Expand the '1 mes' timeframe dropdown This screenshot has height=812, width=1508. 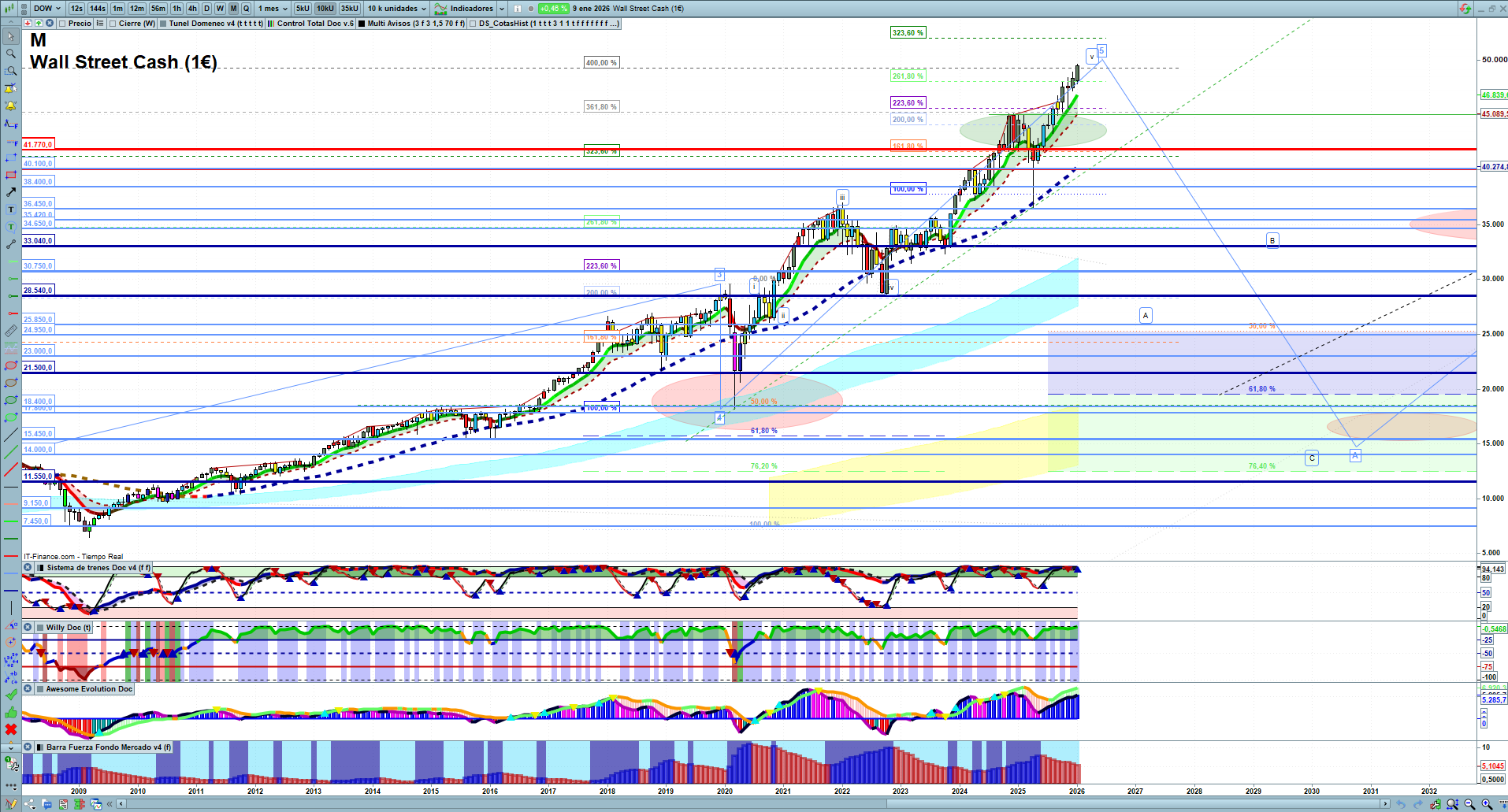(273, 9)
